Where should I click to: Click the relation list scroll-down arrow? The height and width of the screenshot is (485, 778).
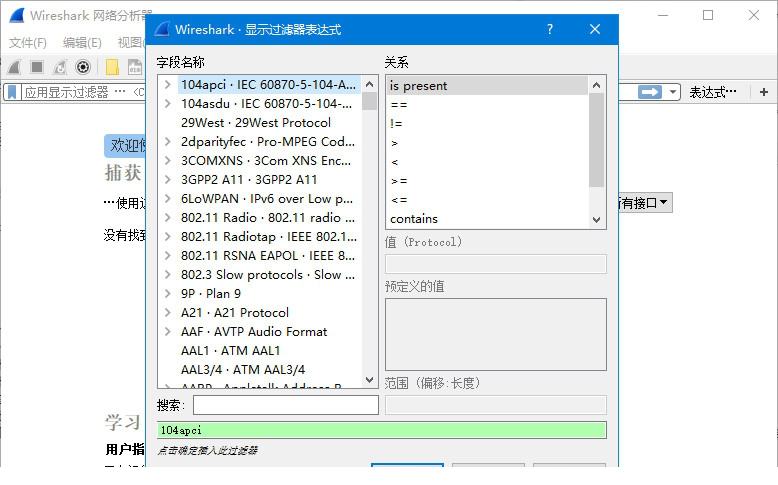point(596,219)
